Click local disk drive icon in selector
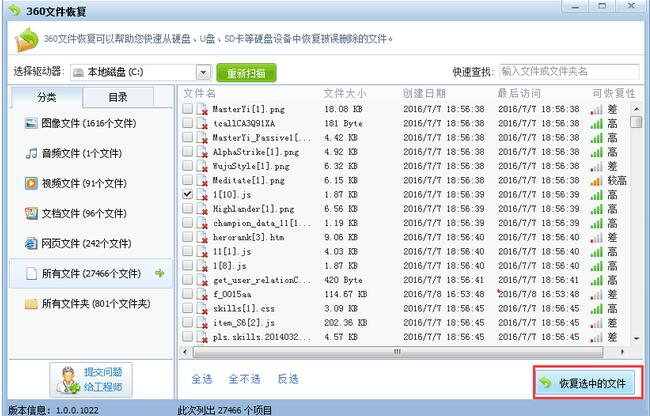 (x=78, y=73)
